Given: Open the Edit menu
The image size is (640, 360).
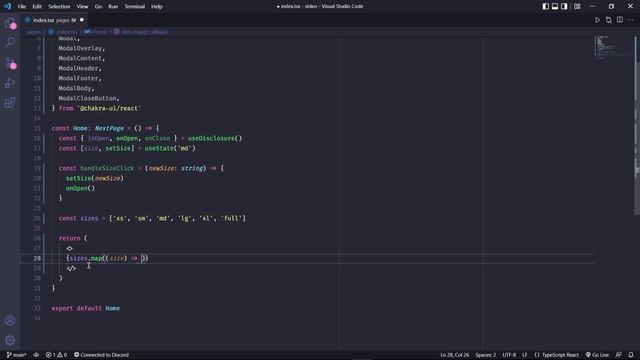Looking at the screenshot, I should (x=37, y=6).
